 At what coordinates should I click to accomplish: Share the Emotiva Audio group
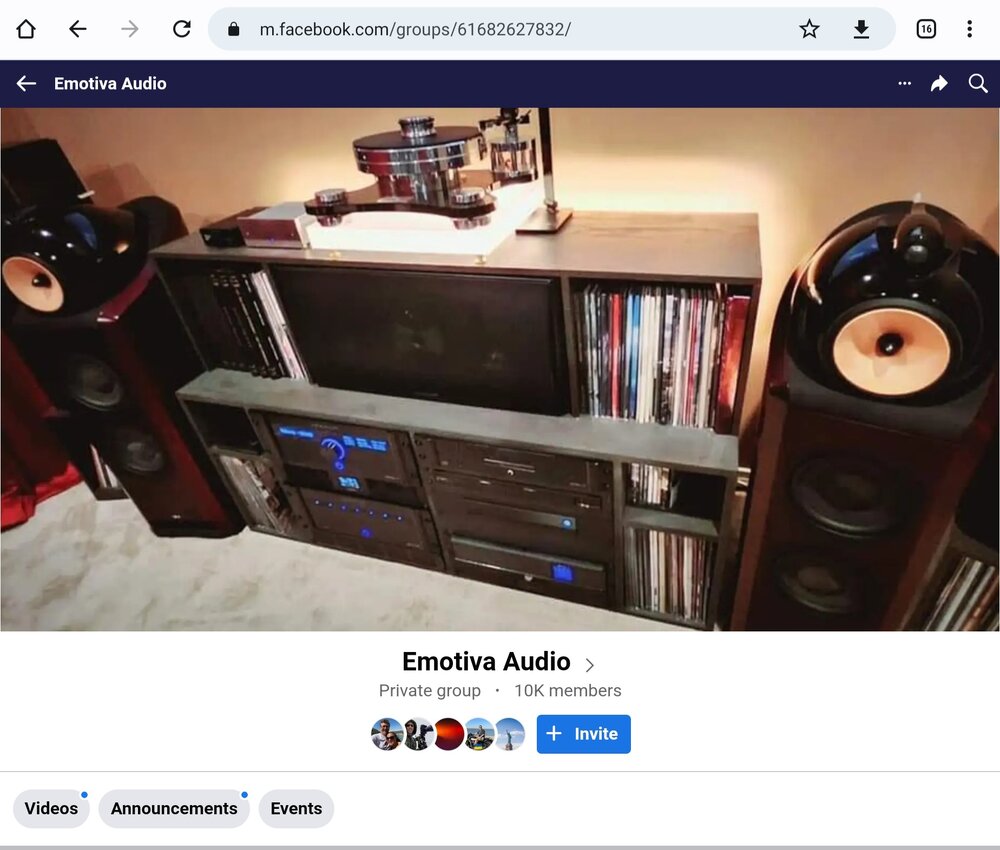tap(939, 84)
